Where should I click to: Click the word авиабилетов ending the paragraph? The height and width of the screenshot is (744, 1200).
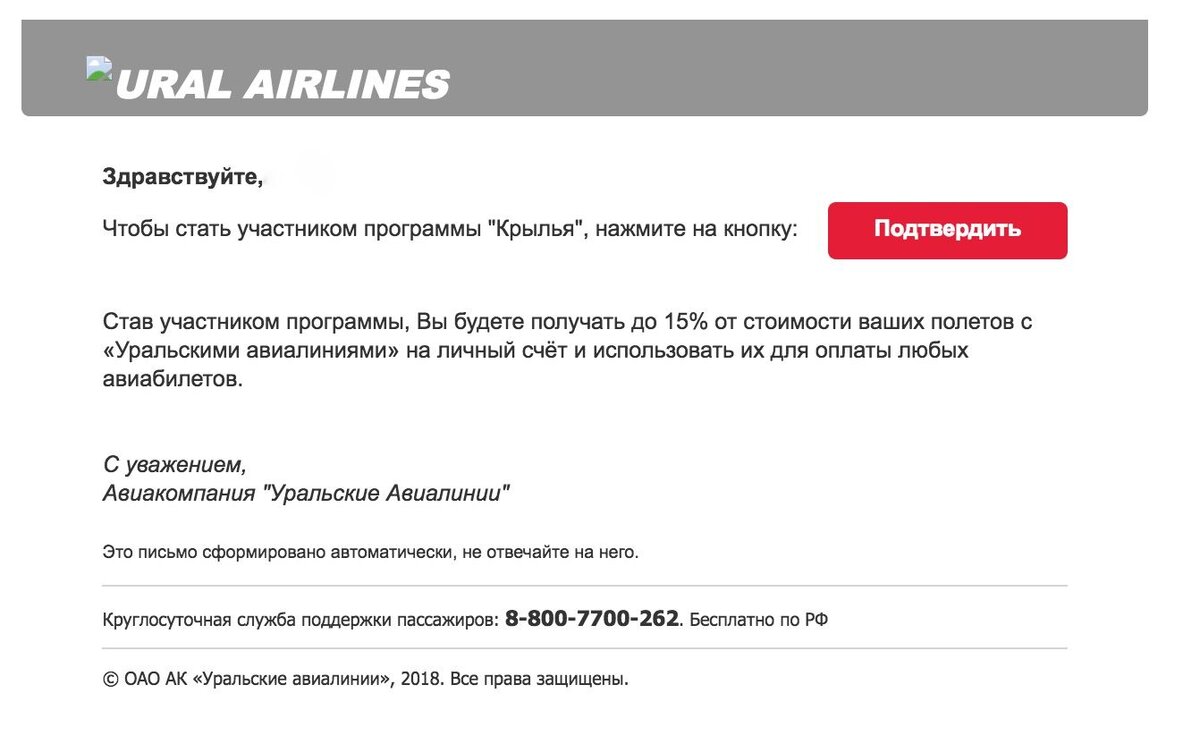172,380
